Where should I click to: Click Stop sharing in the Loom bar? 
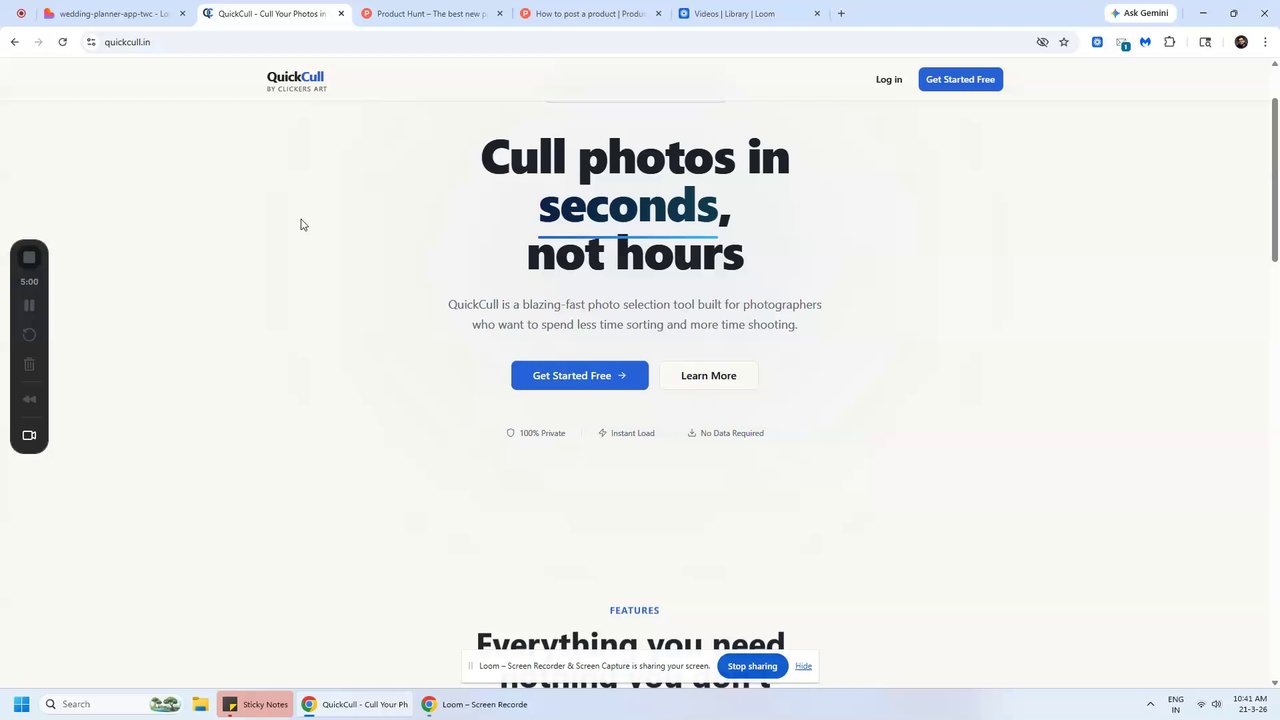(752, 666)
